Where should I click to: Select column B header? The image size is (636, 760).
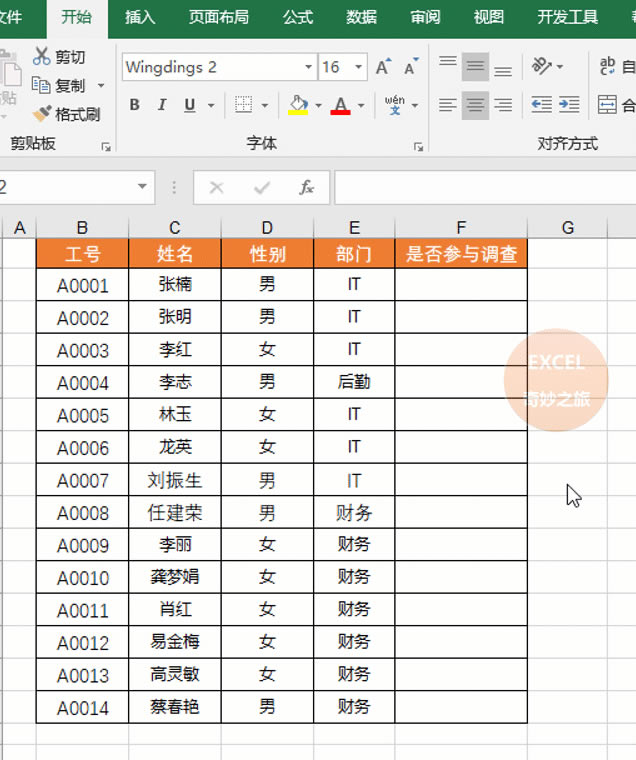click(x=82, y=227)
